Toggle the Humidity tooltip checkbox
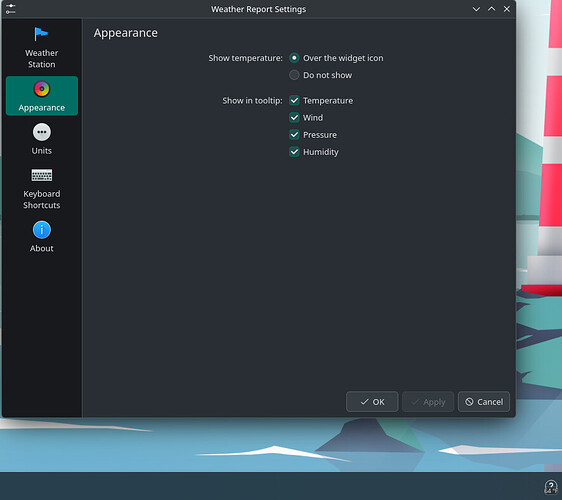The image size is (562, 500). tap(294, 152)
